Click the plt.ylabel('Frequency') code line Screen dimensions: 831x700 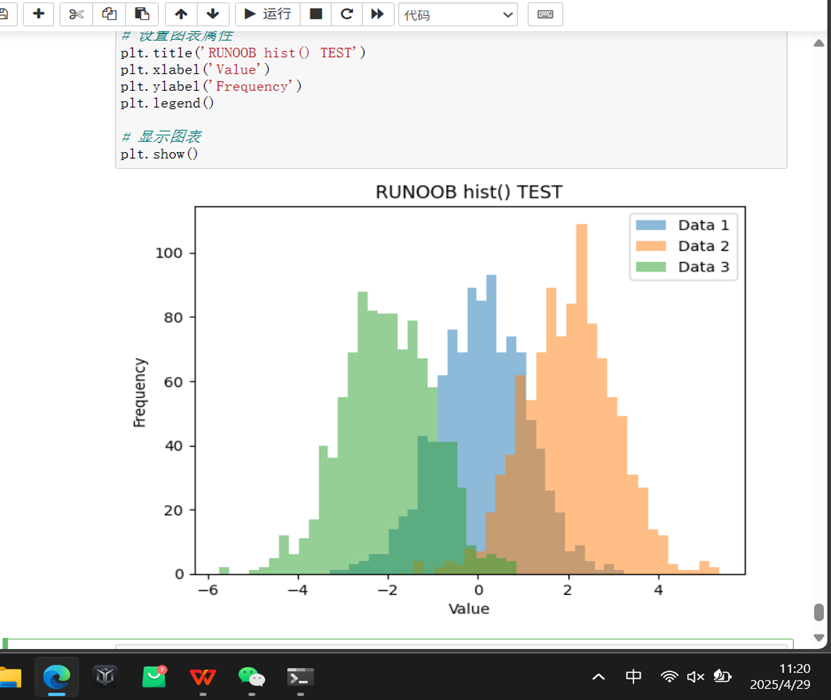coord(211,86)
